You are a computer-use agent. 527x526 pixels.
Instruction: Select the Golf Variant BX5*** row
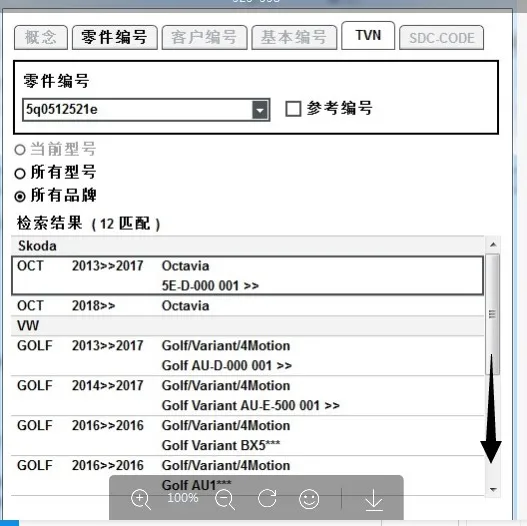click(x=247, y=436)
